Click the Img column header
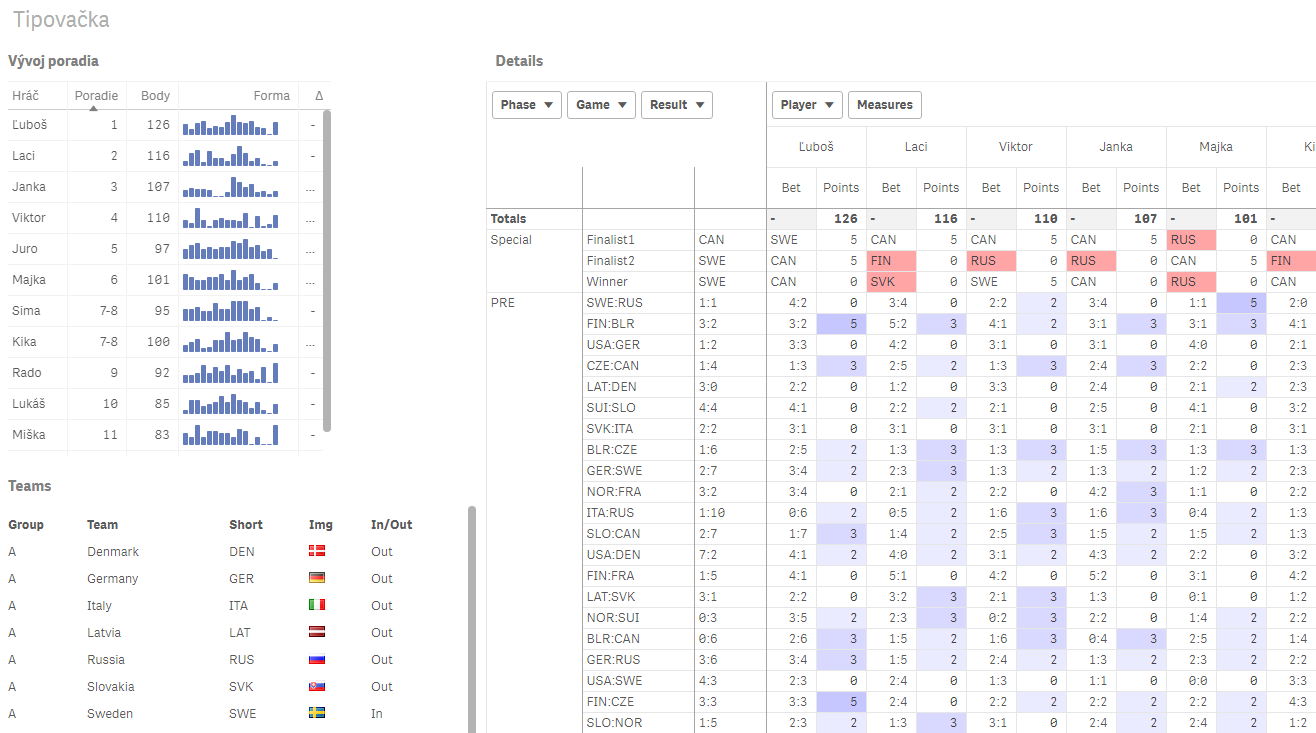 321,524
